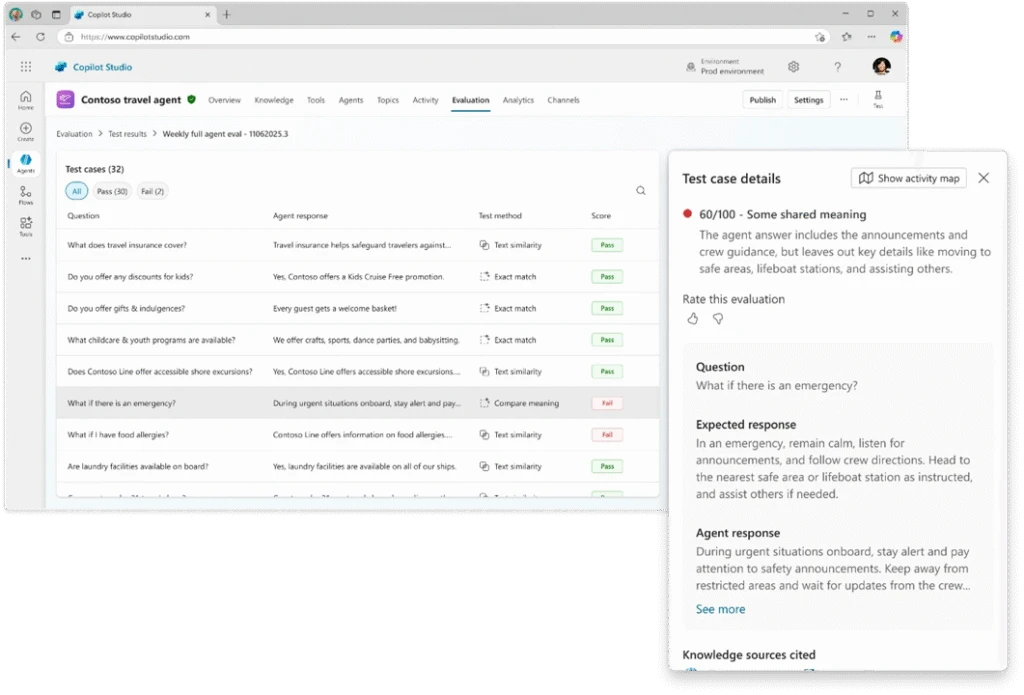
Task: Open more options next to Settings button
Action: coord(843,100)
